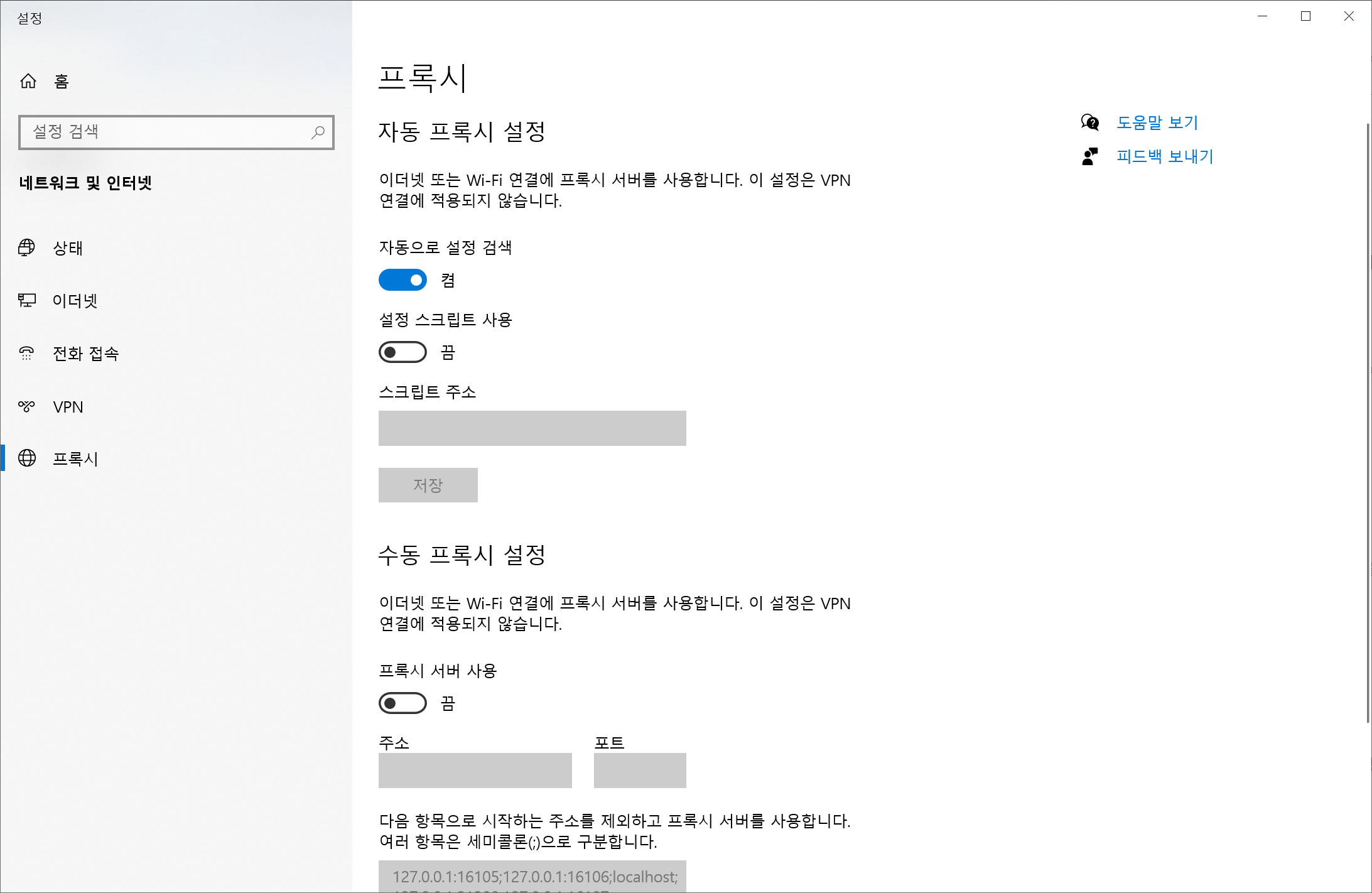The image size is (1372, 893).
Task: Select the VPN icon in sidebar
Action: [x=27, y=406]
